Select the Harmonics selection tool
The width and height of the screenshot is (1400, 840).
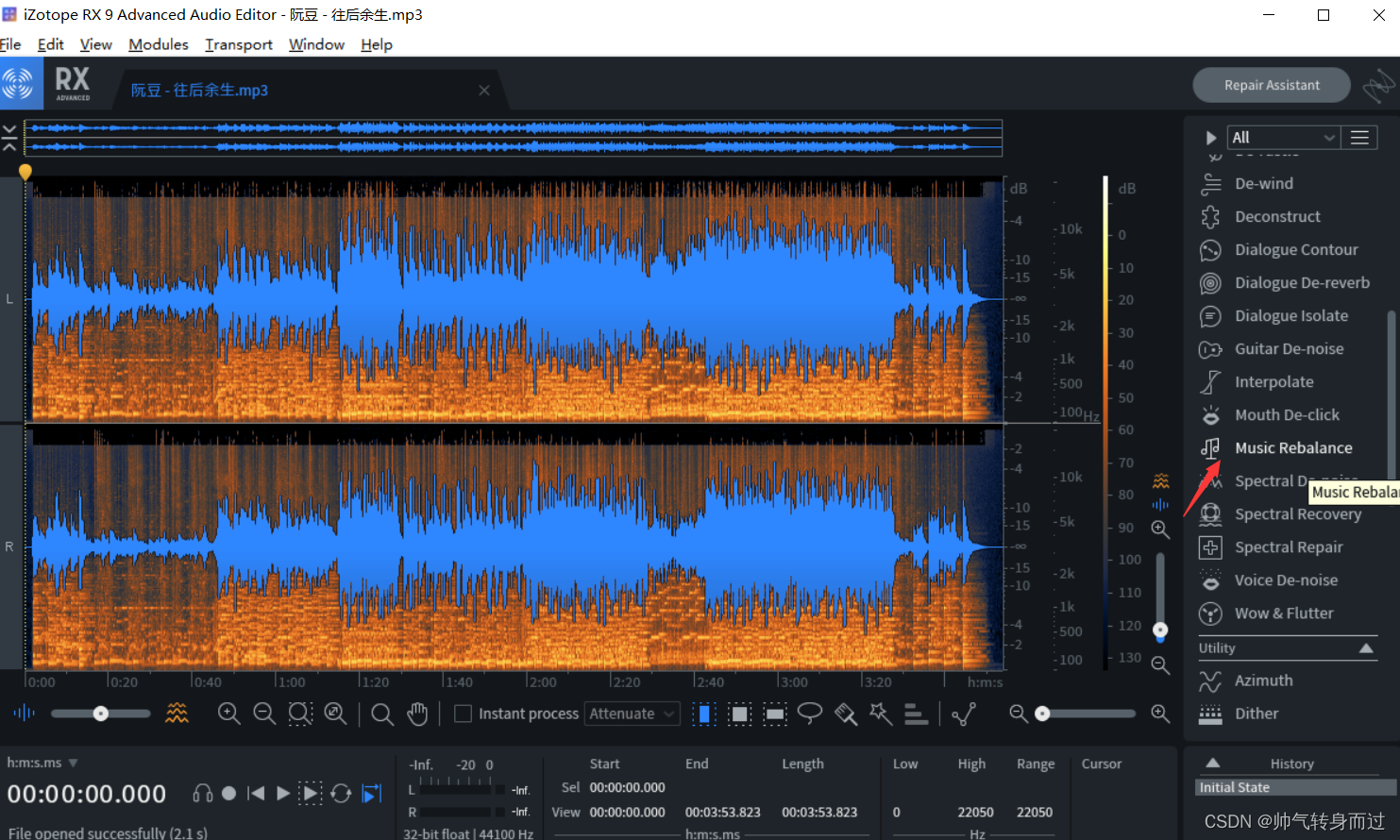[x=916, y=714]
